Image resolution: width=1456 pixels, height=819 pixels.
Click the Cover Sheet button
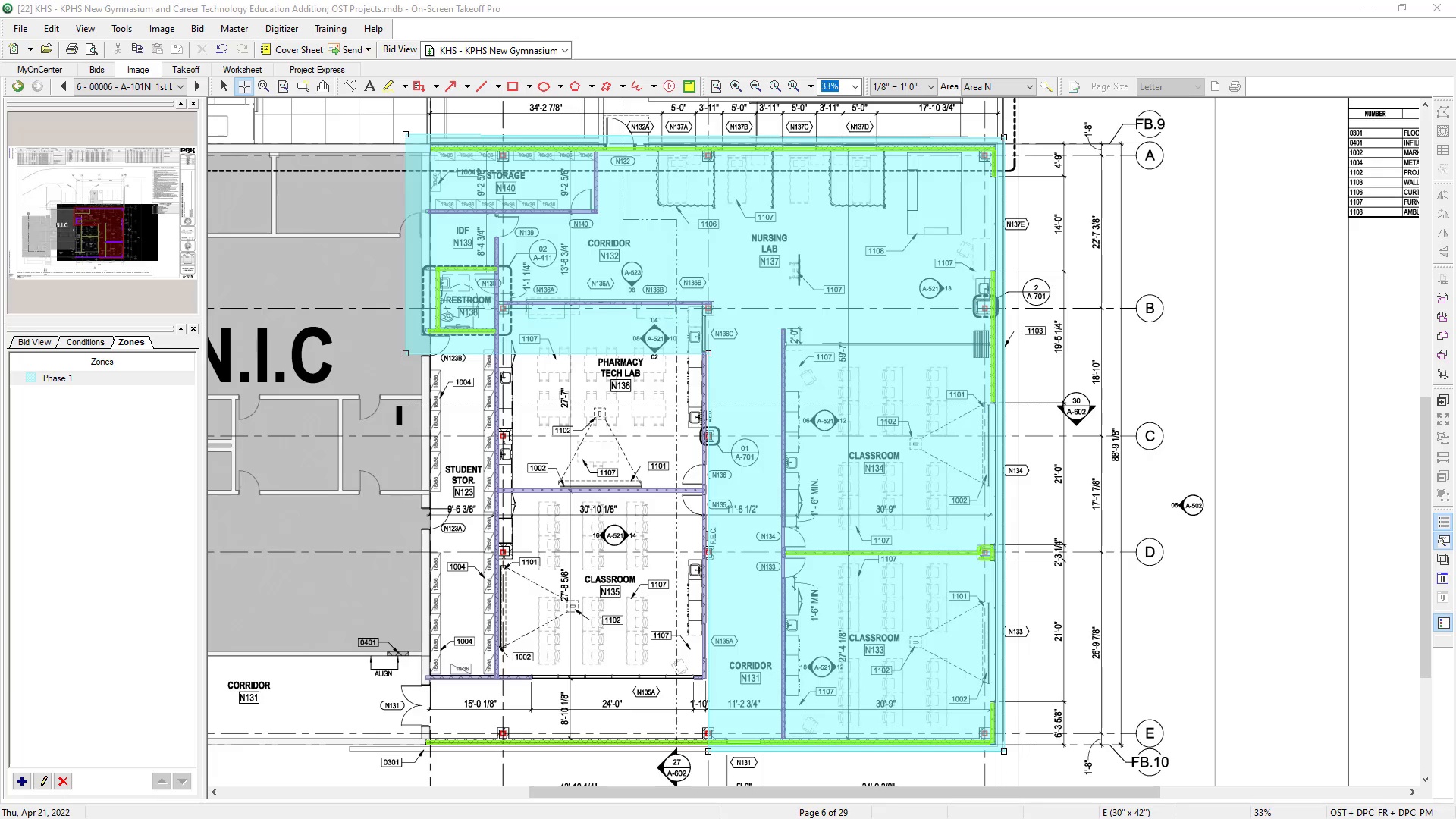[x=292, y=49]
